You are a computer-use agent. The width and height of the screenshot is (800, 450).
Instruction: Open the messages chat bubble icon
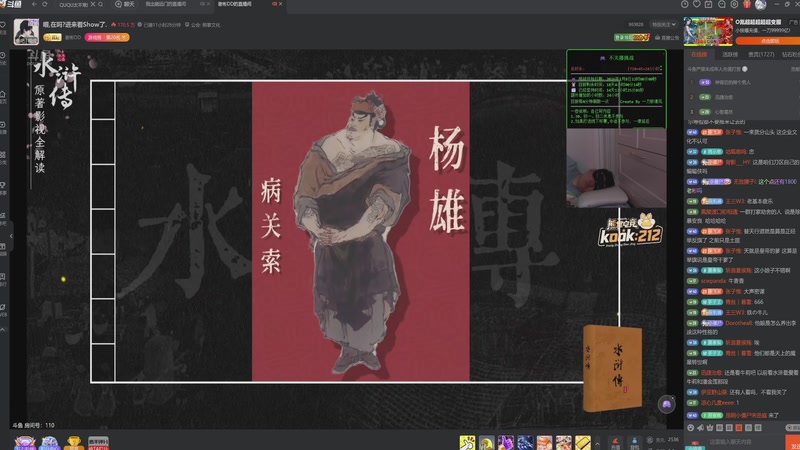[721, 4]
